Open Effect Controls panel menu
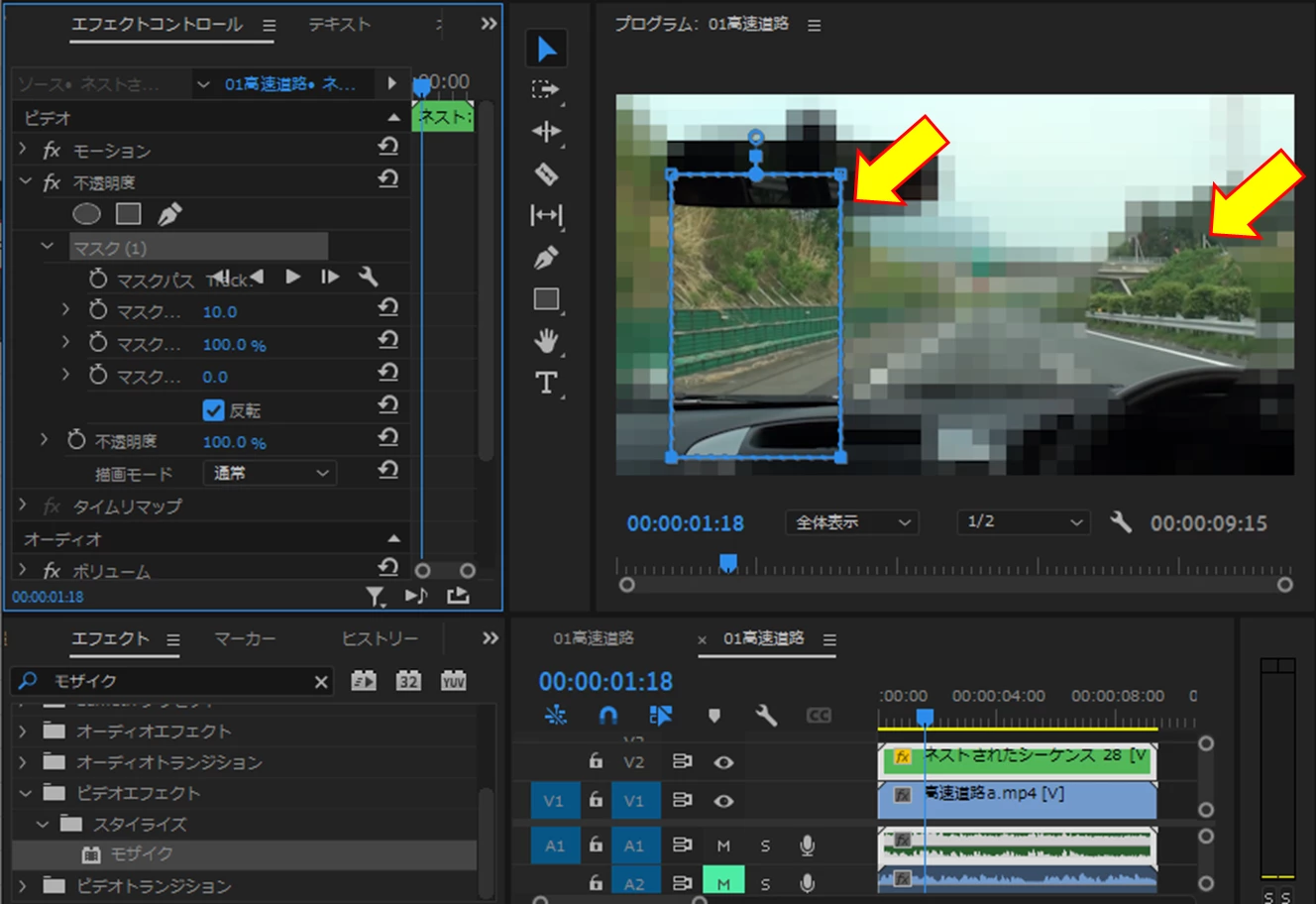 pos(269,26)
